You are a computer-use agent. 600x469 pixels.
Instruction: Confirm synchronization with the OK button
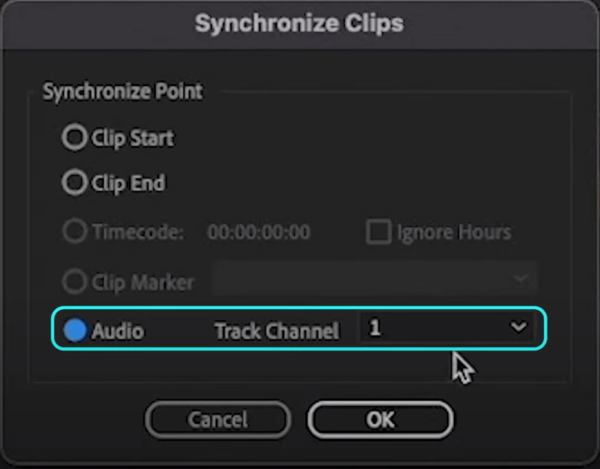pos(380,420)
